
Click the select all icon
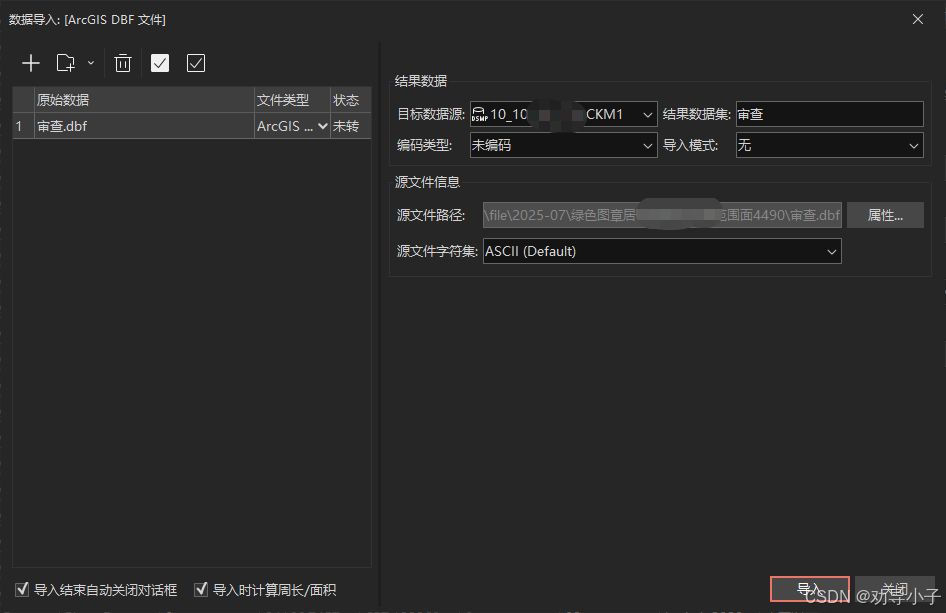(160, 63)
